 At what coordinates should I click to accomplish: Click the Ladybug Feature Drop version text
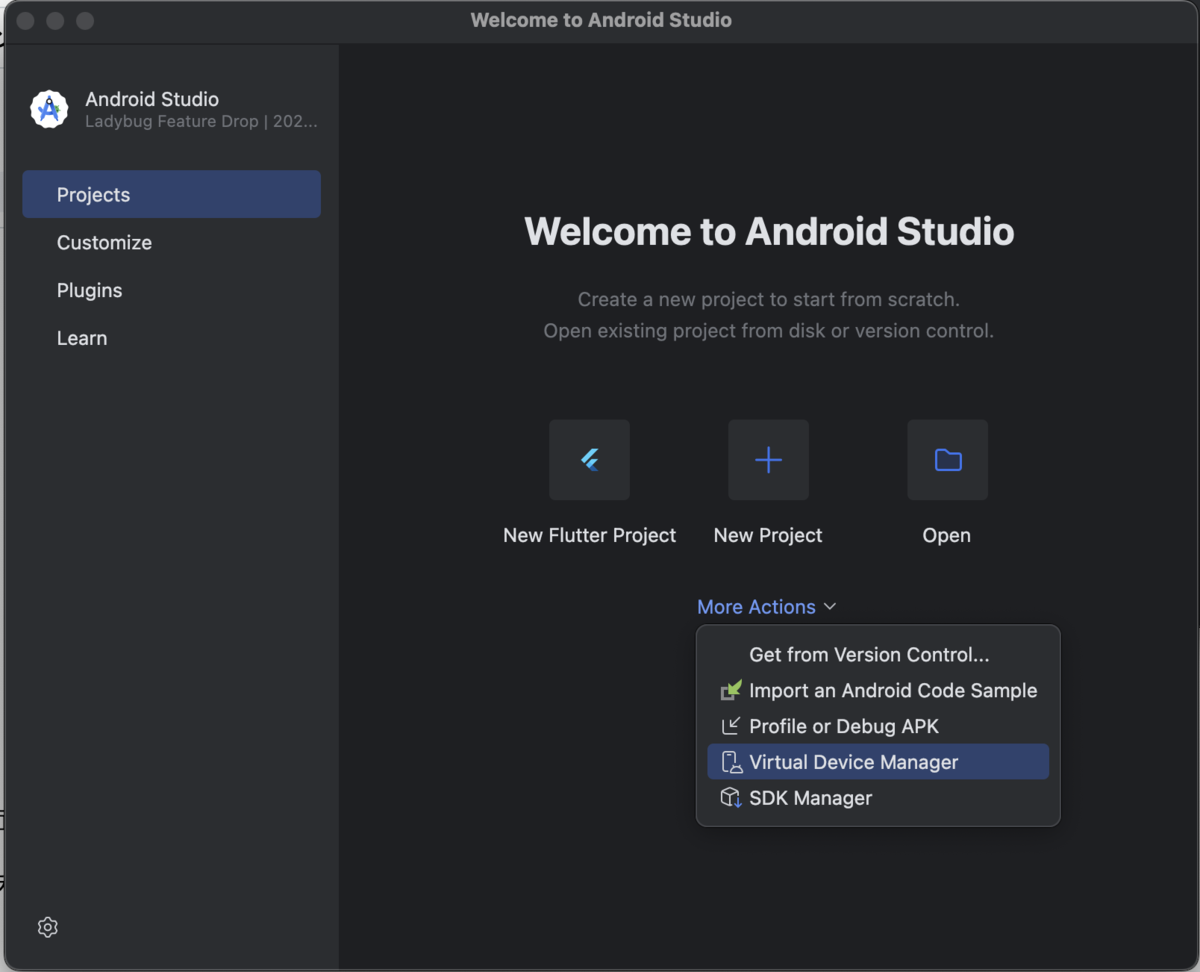click(201, 122)
